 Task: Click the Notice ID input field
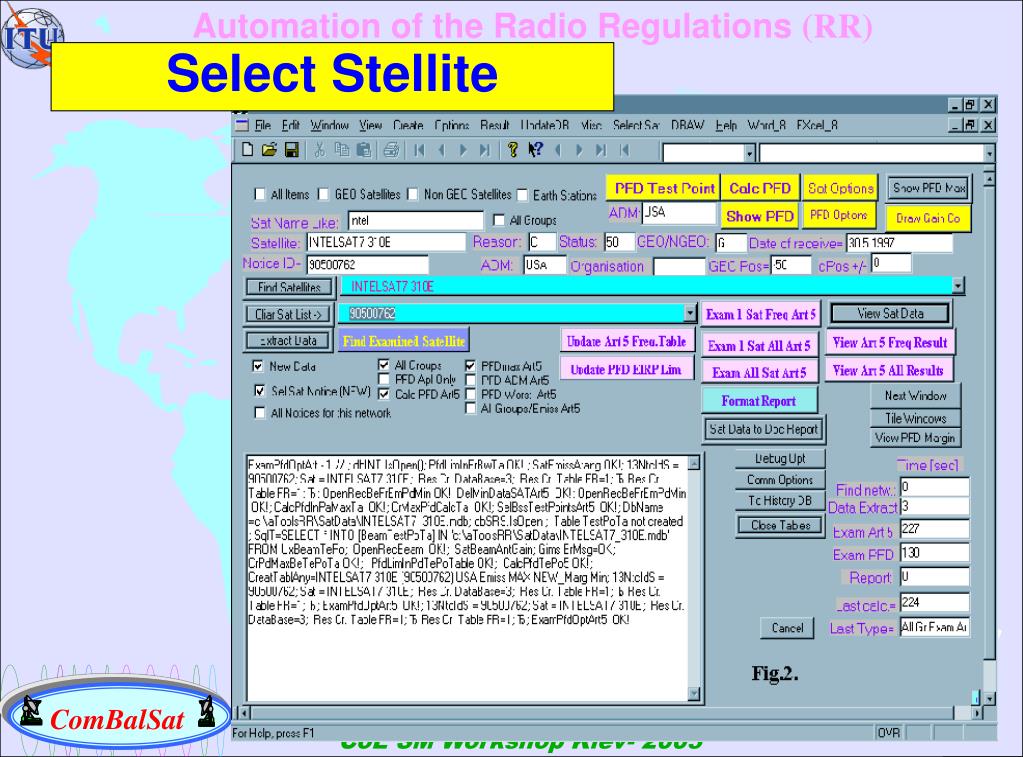click(367, 264)
